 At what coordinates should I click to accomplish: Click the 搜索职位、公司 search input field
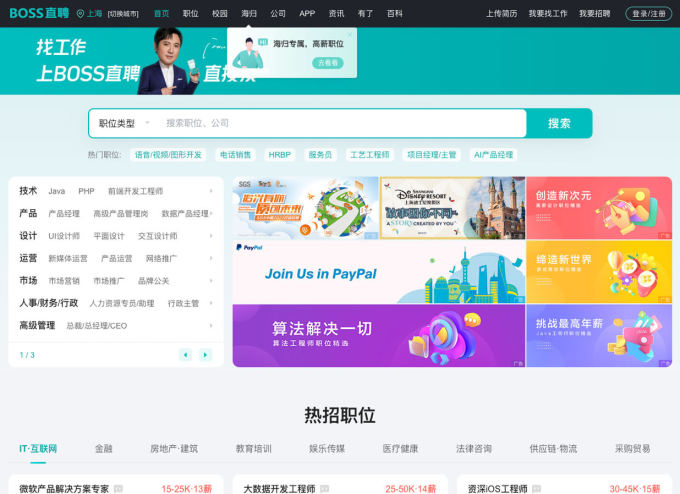[340, 123]
